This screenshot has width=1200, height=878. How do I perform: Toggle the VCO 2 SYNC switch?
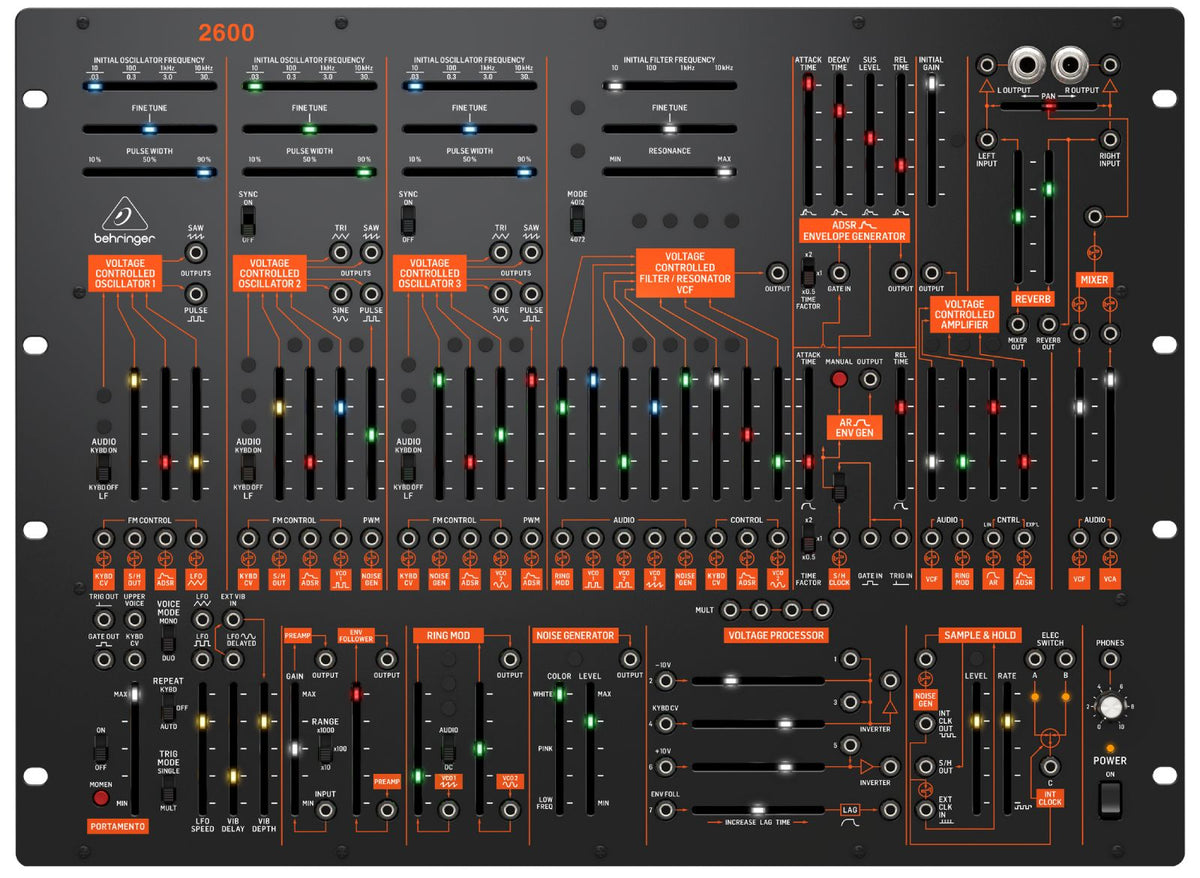[x=249, y=220]
